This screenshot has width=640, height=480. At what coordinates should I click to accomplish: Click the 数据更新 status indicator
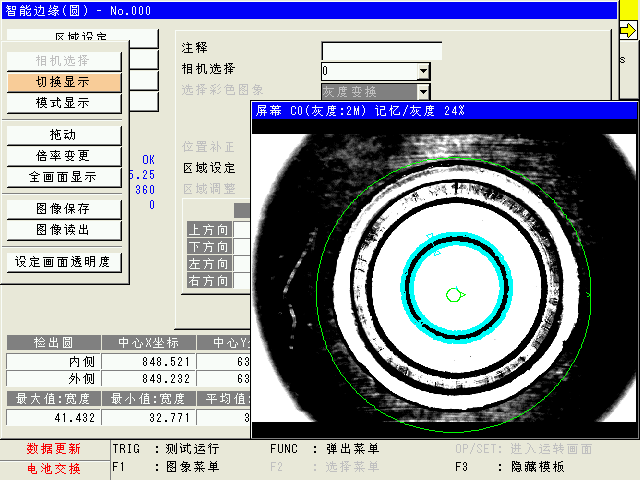[54, 449]
